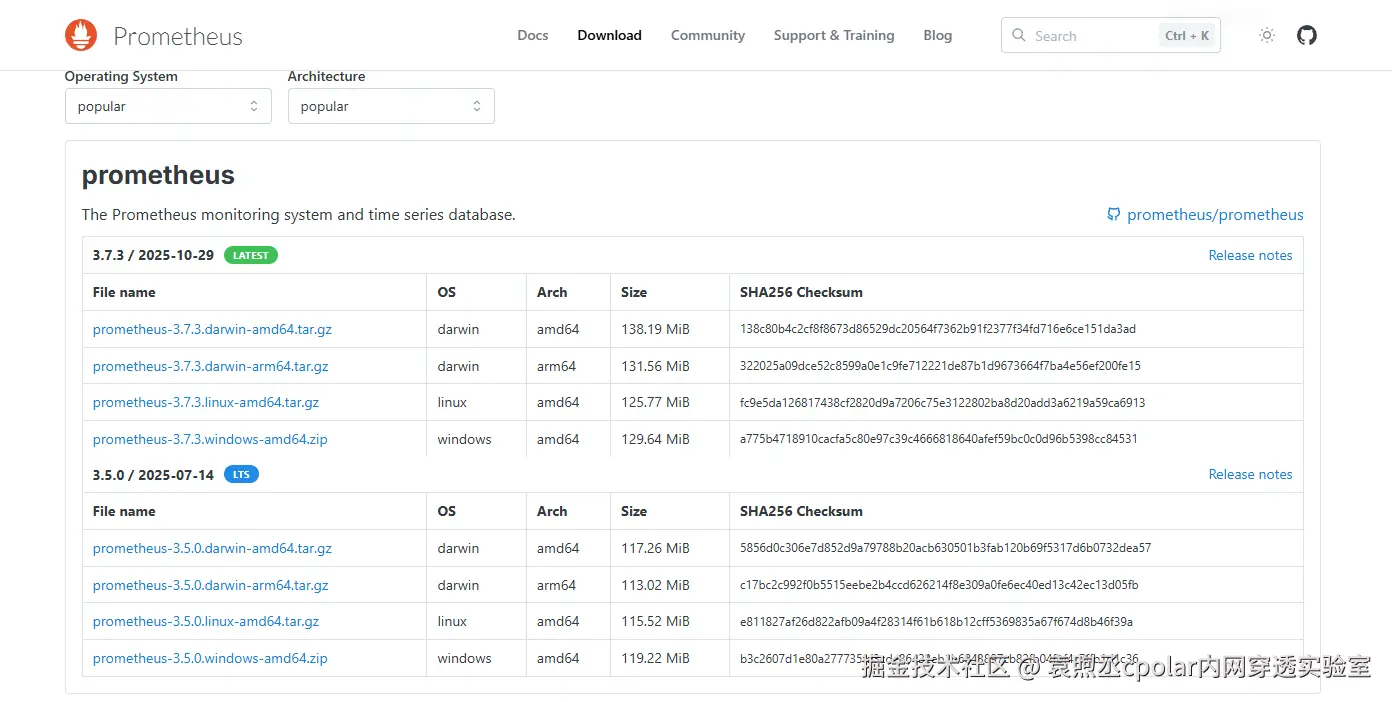Click the blue LTS badge

[241, 474]
